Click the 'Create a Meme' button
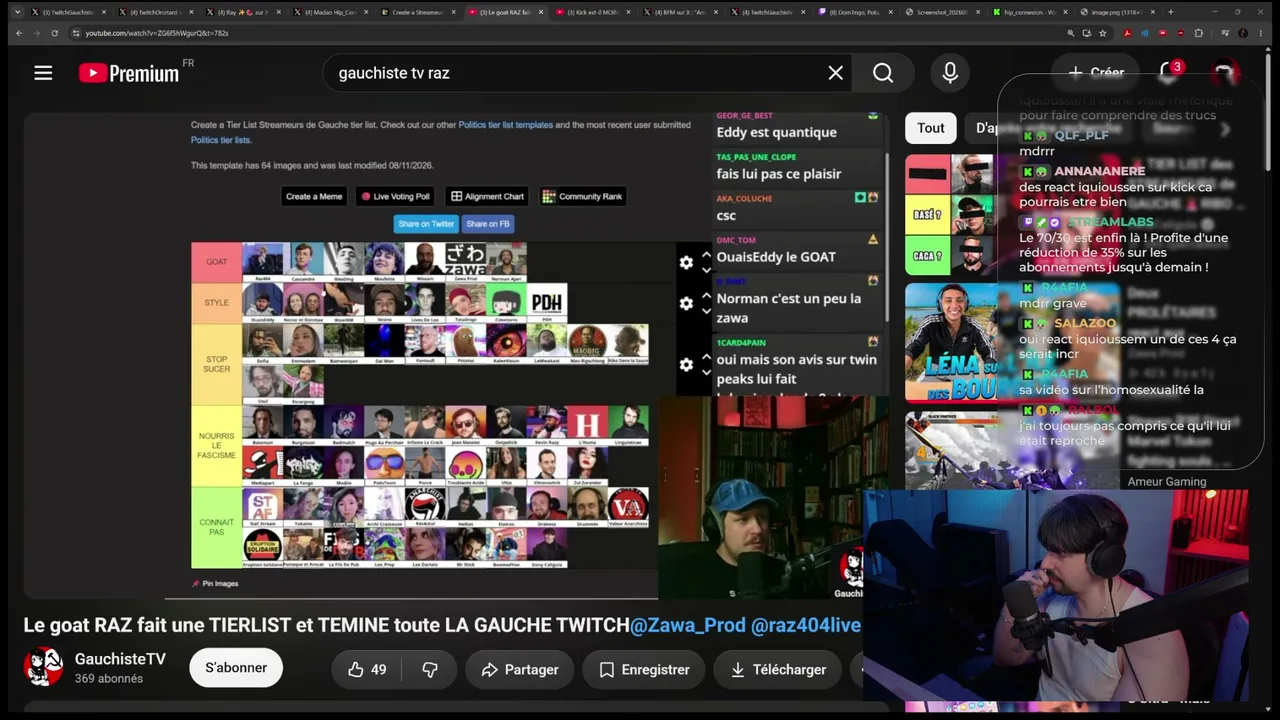The height and width of the screenshot is (720, 1280). [x=314, y=196]
